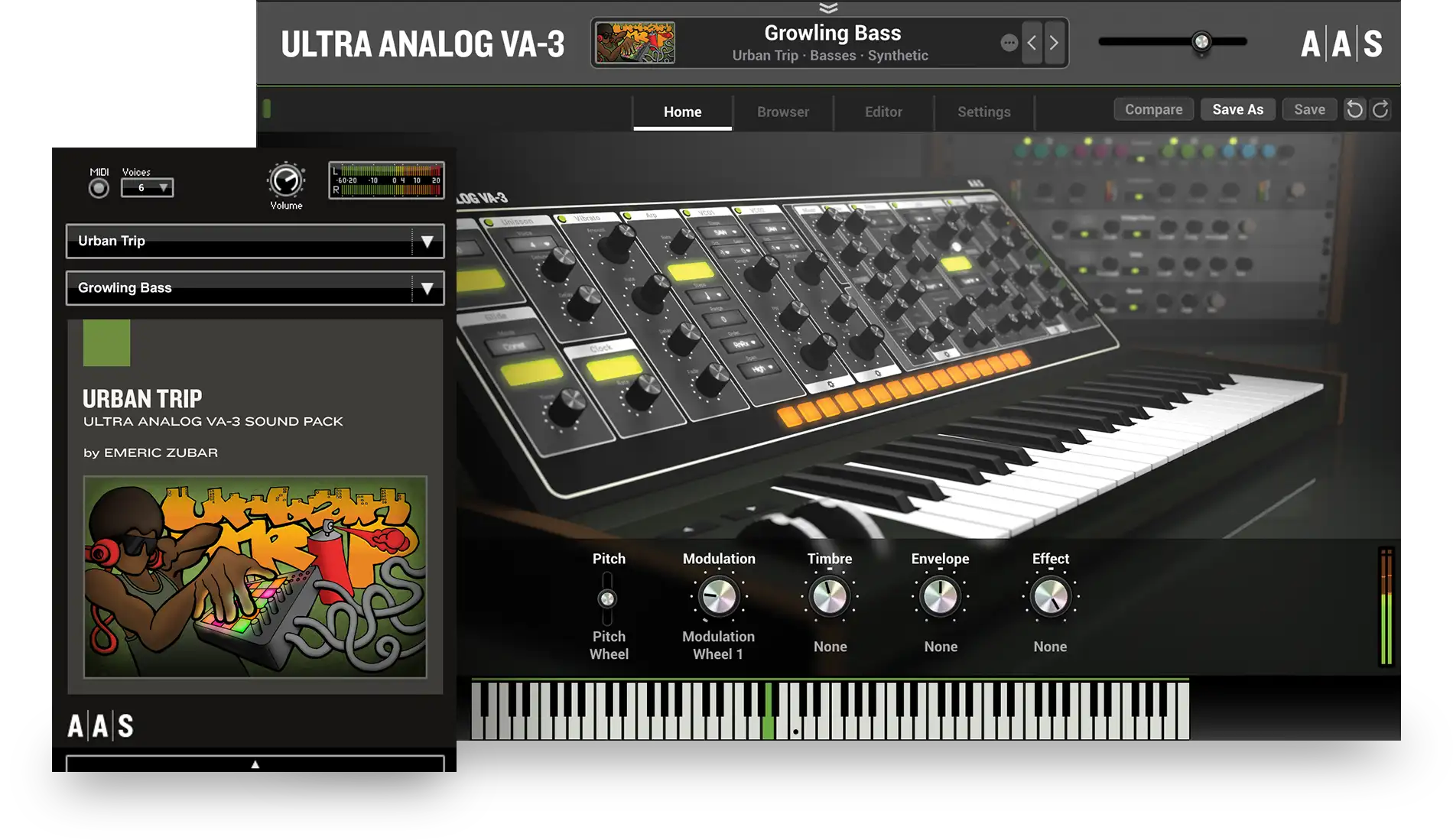Toggle the green power indicator beside the tabs
The width and height of the screenshot is (1453, 840).
click(x=267, y=109)
